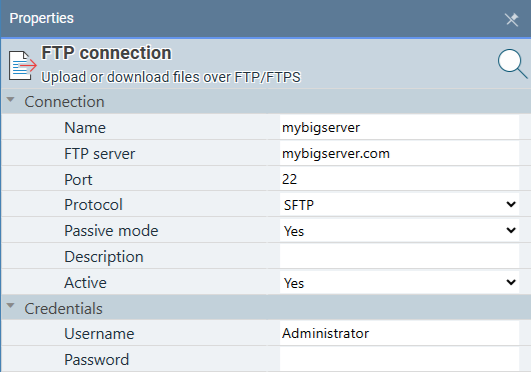Edit the FTP server field mybigserver.com
The image size is (531, 372).
[x=399, y=153]
